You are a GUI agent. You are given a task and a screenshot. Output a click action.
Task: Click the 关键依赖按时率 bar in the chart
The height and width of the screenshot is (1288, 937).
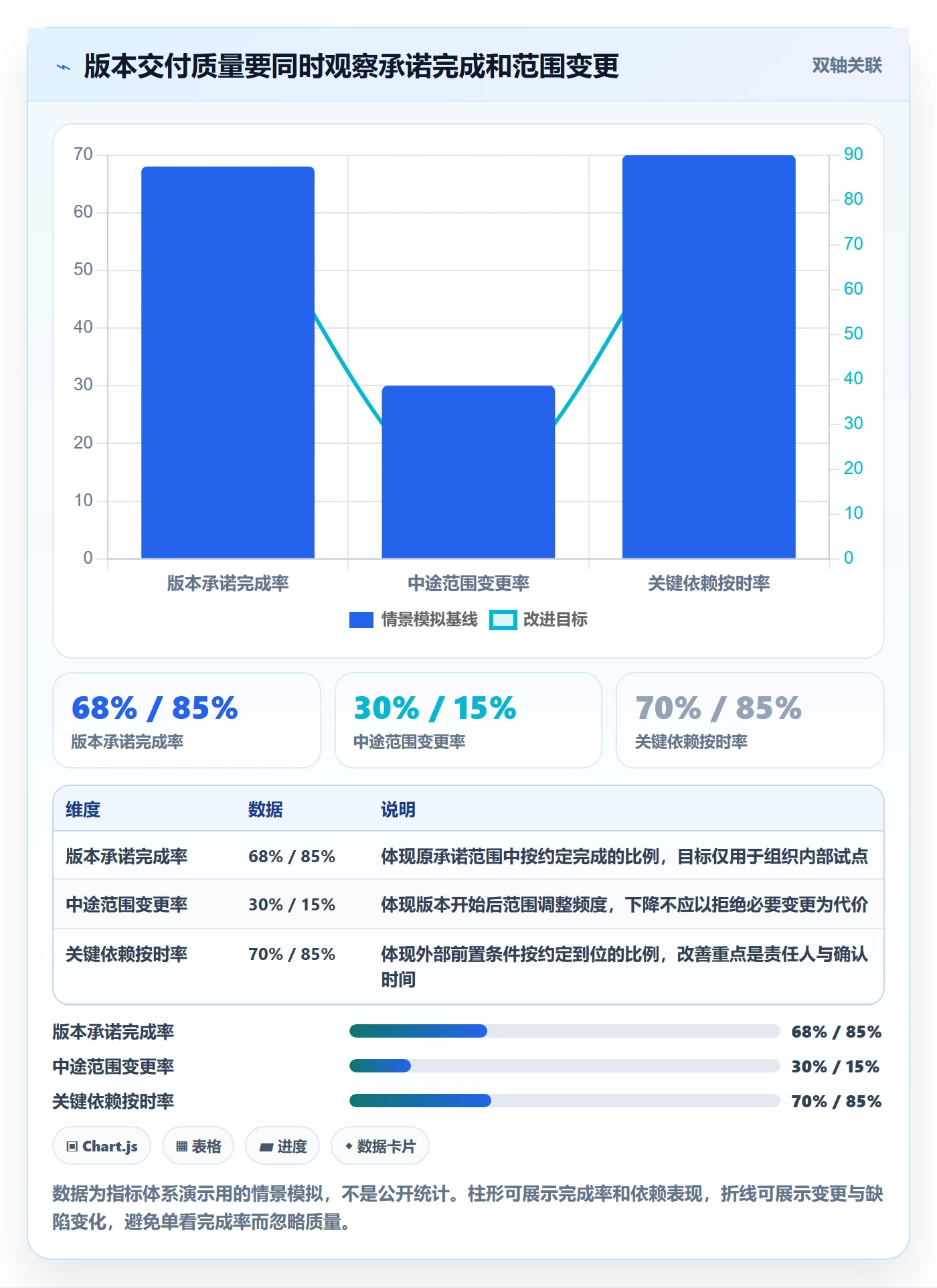[709, 356]
